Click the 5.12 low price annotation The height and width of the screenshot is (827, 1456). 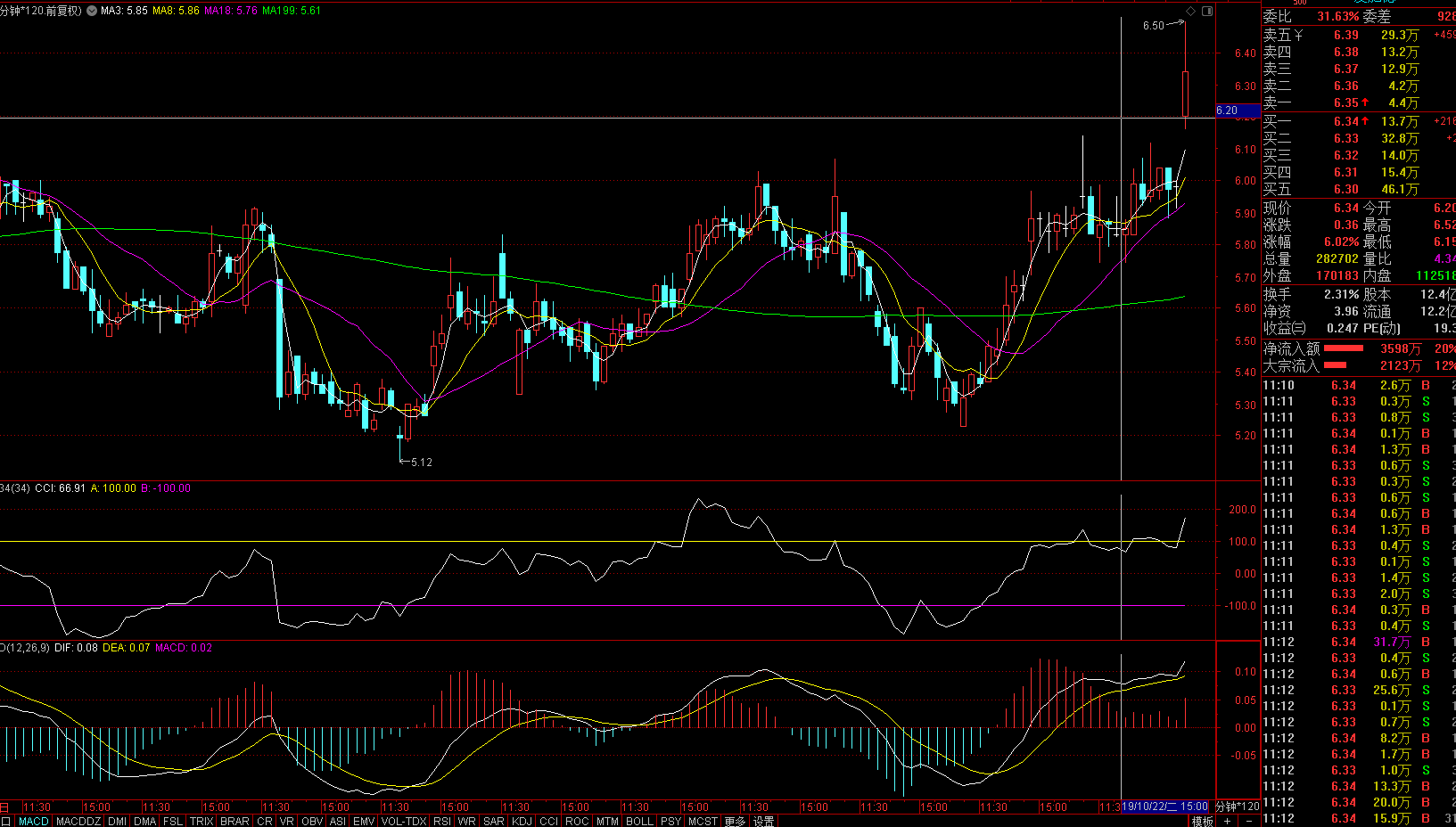(422, 463)
